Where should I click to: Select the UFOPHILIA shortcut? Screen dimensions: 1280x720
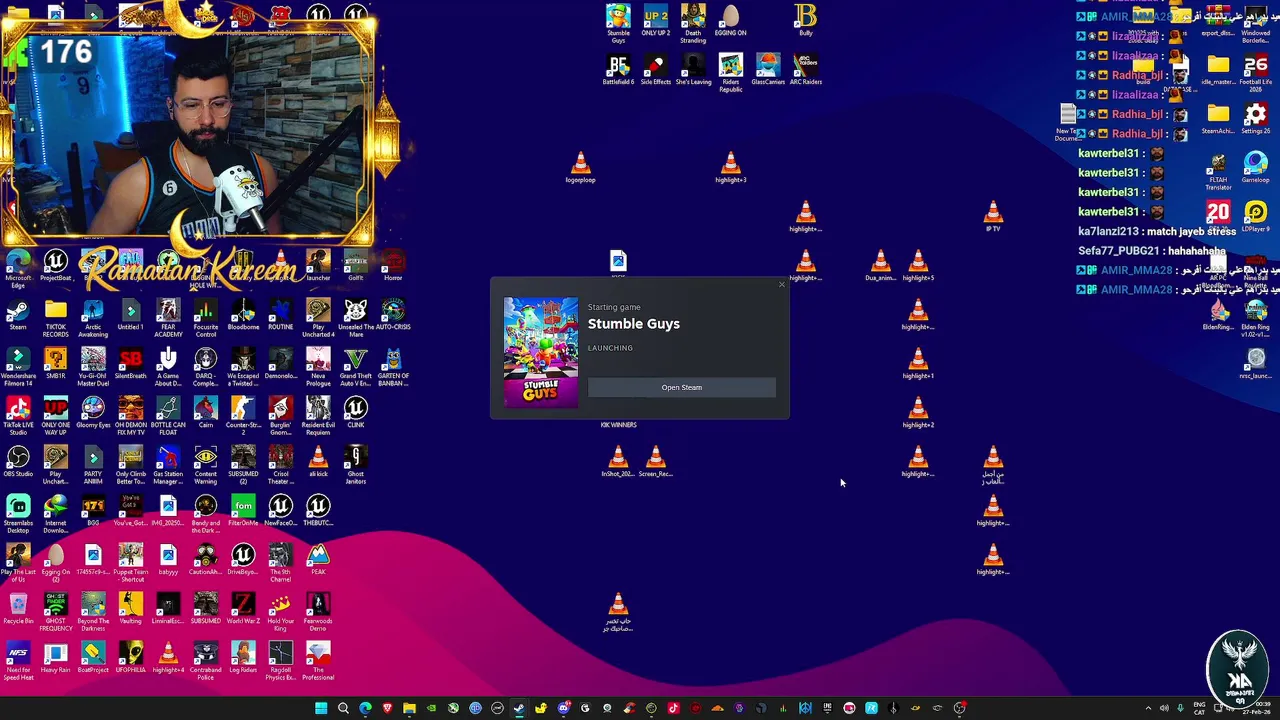[x=130, y=657]
